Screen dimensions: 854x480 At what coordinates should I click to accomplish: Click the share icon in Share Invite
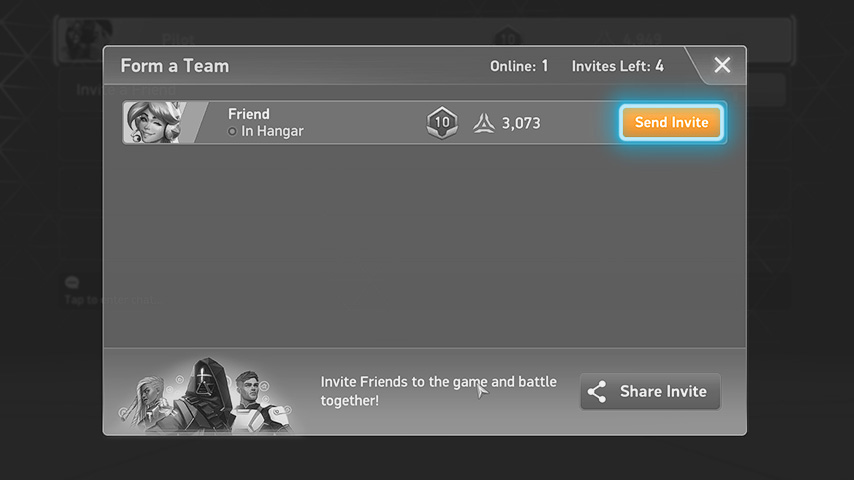click(597, 392)
